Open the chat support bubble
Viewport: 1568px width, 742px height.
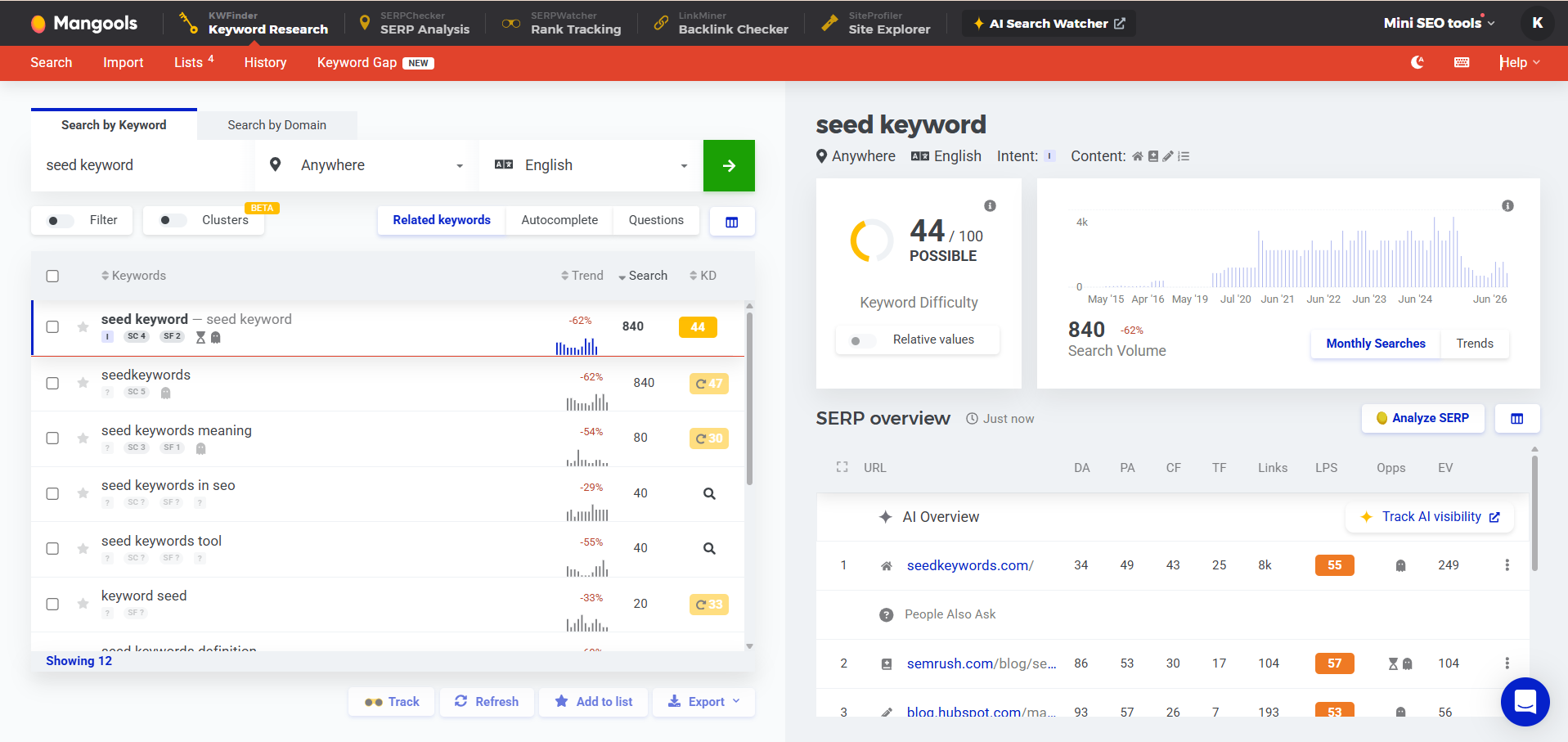click(x=1525, y=702)
